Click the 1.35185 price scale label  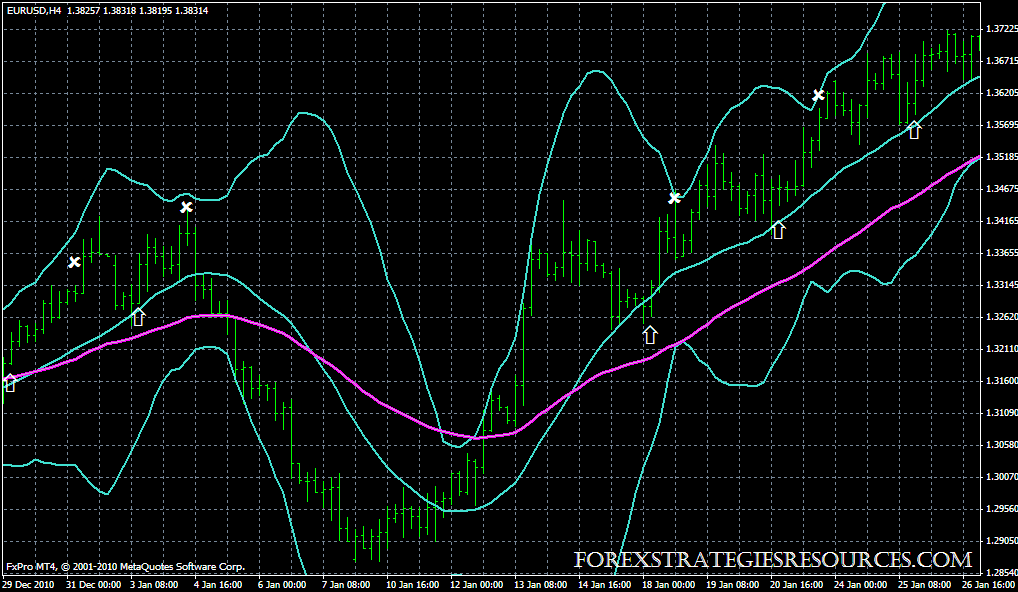point(1000,157)
